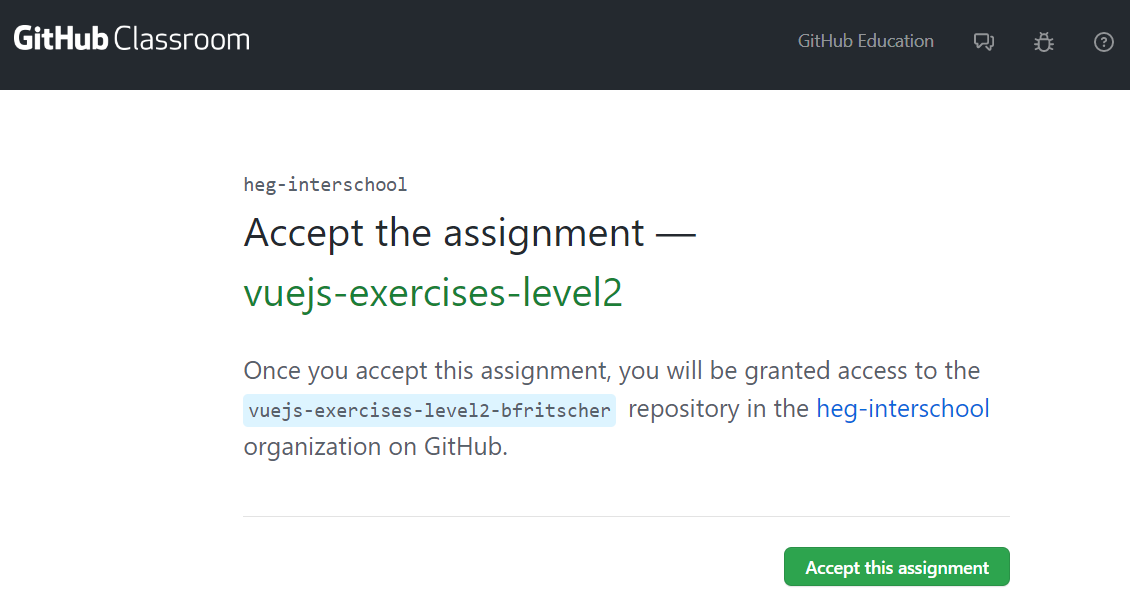
Task: Click the word Classroom in the logo
Action: (181, 40)
